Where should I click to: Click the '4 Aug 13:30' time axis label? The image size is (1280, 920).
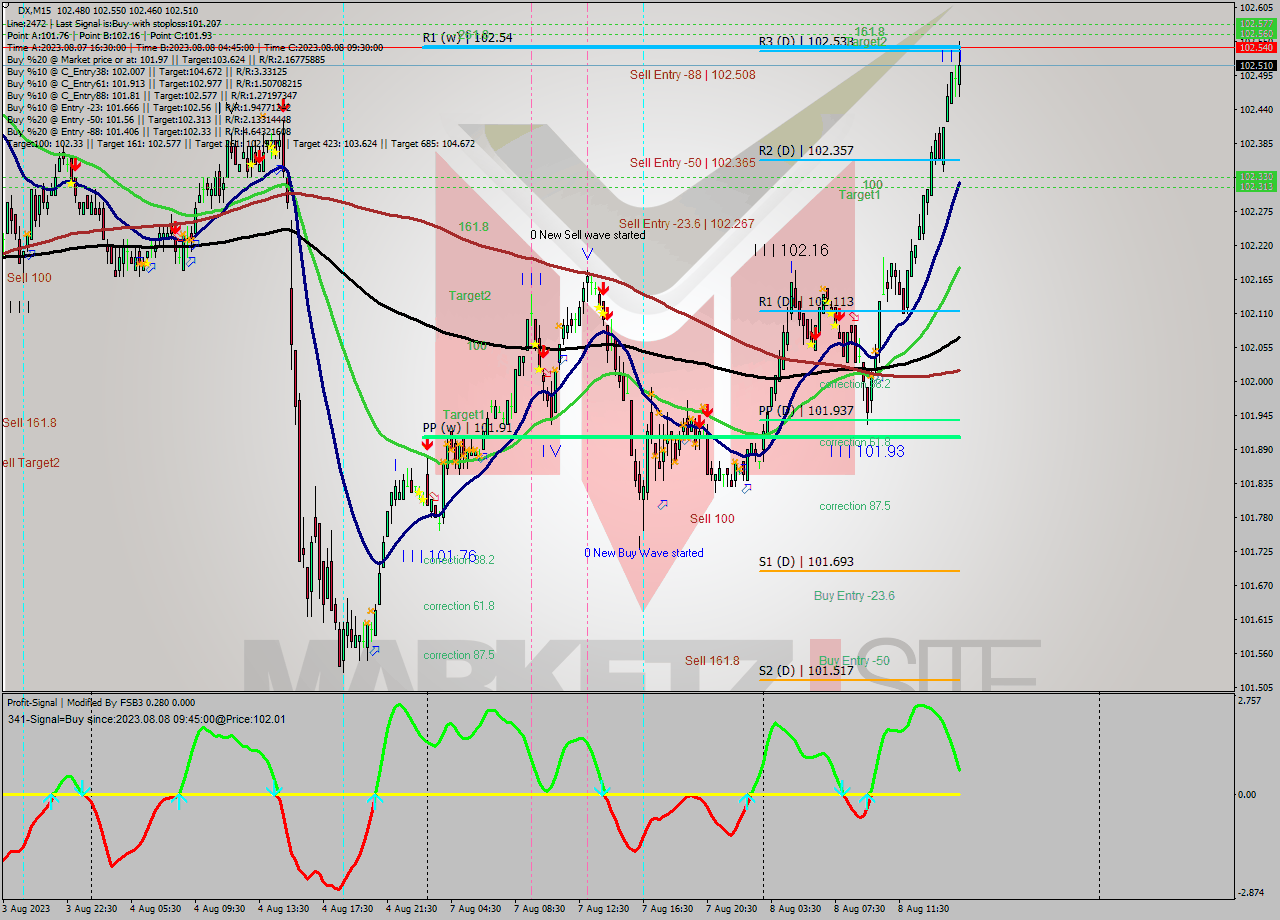click(283, 909)
